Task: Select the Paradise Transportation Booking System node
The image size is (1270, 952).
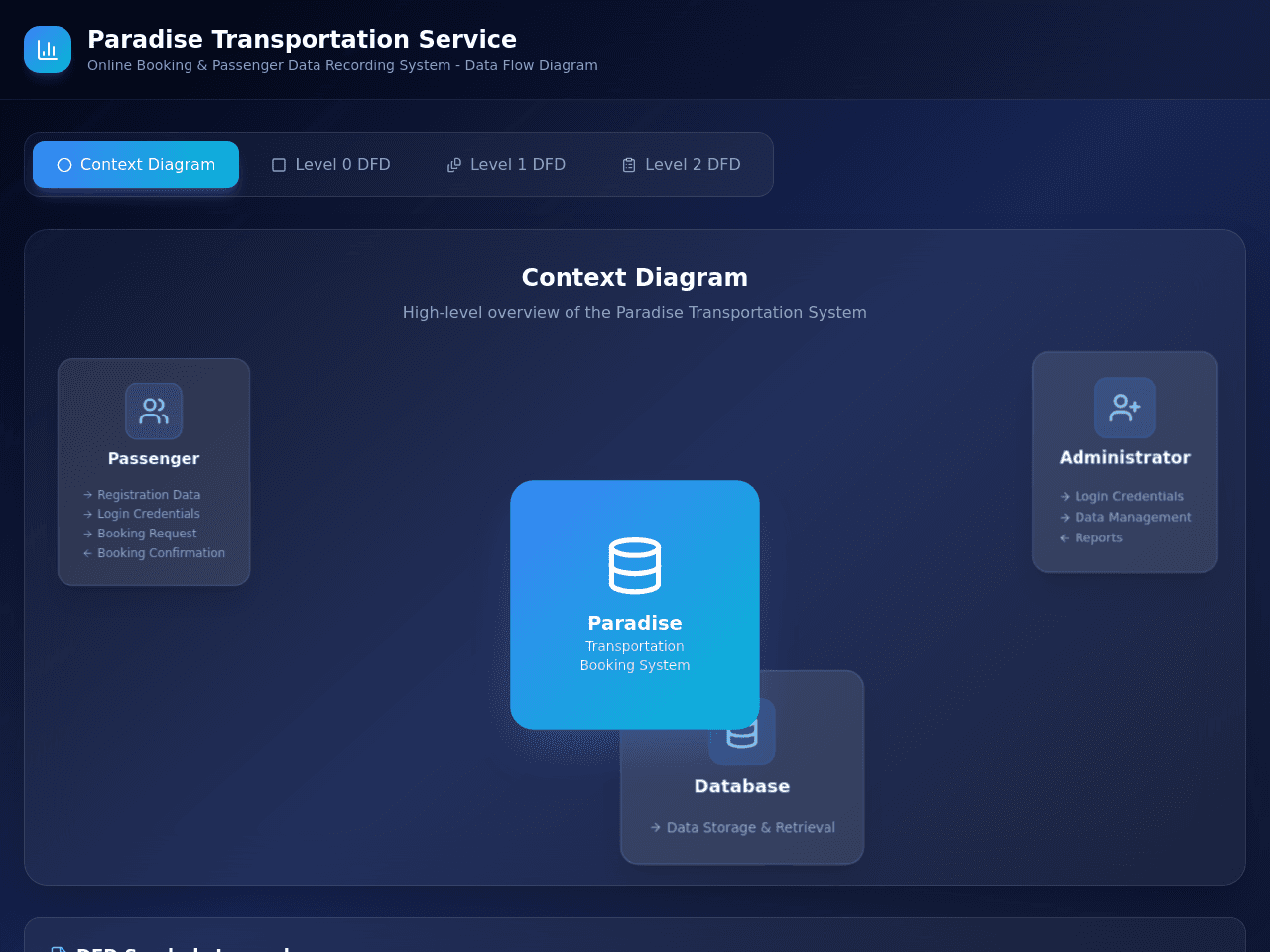Action: coord(635,605)
